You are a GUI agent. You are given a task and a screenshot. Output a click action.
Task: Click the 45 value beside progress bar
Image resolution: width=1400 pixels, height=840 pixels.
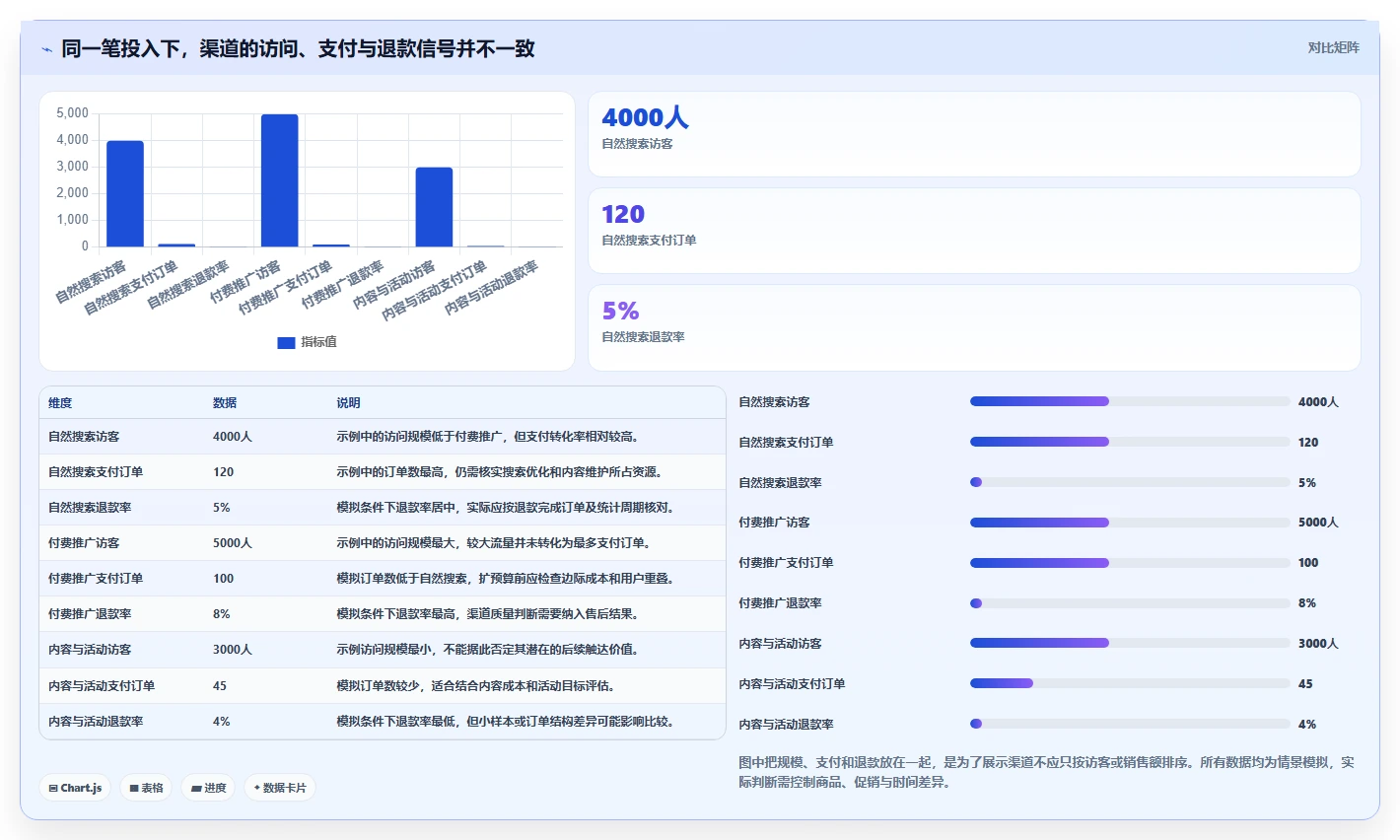click(1305, 683)
